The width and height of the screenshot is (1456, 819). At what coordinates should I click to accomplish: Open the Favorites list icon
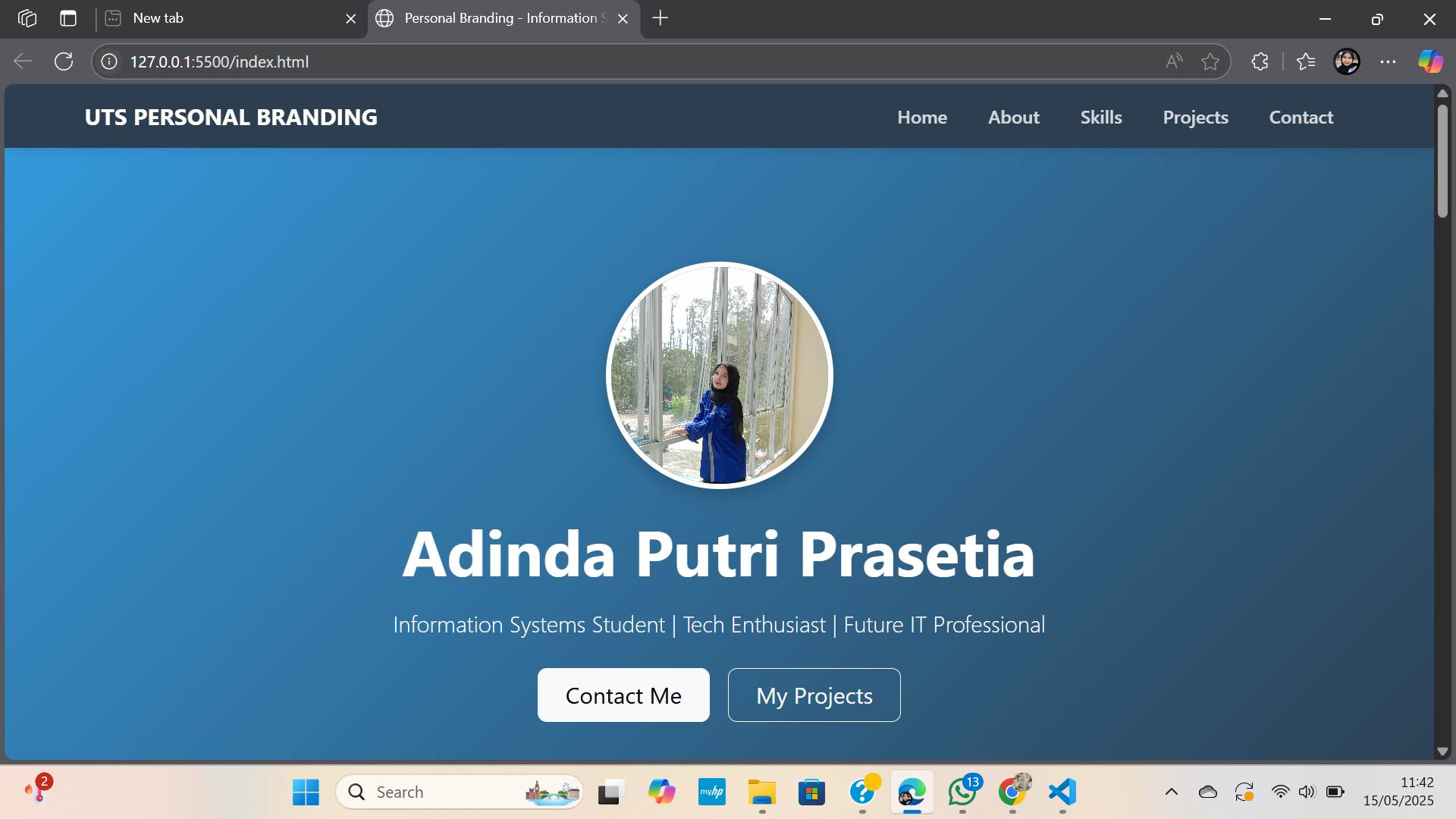[x=1307, y=61]
